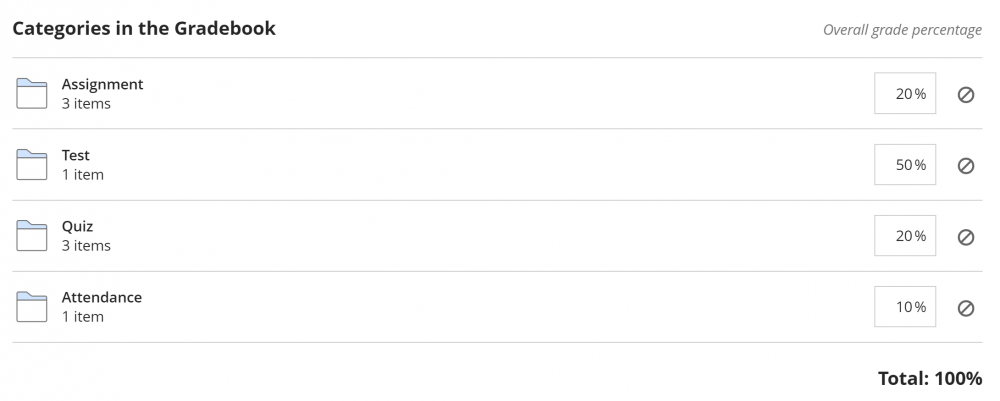
Task: Edit the Quiz 20% weight field
Action: (x=905, y=236)
